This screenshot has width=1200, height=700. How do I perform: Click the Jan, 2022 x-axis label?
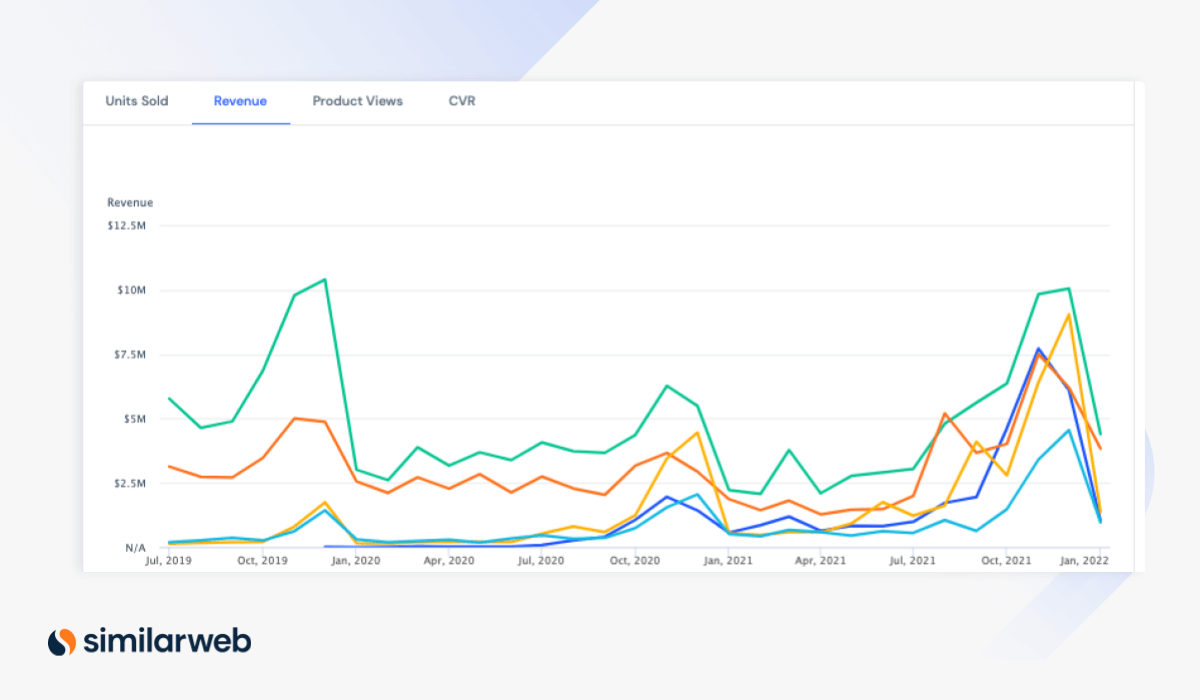pyautogui.click(x=1086, y=561)
